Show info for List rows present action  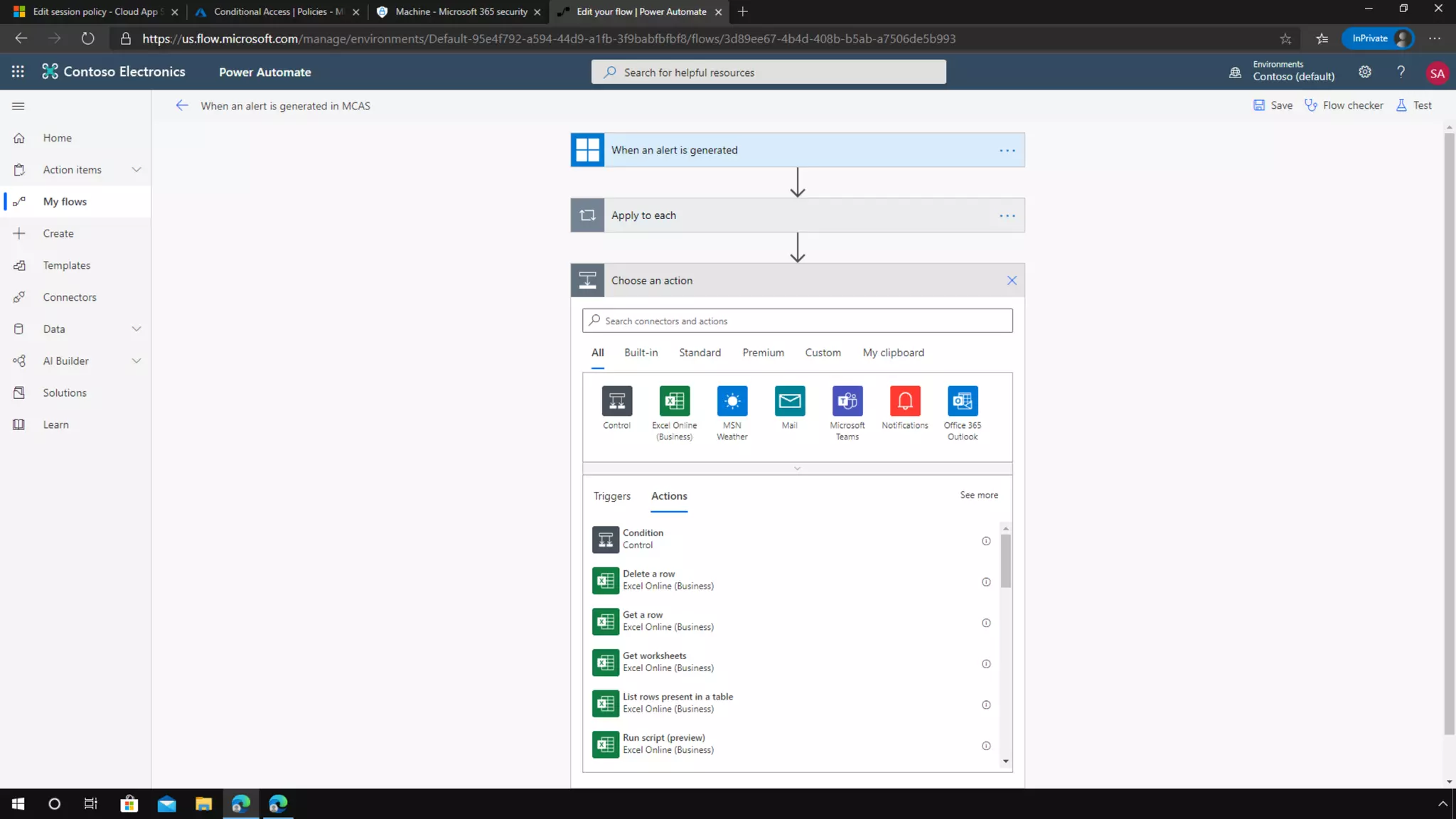click(x=986, y=705)
